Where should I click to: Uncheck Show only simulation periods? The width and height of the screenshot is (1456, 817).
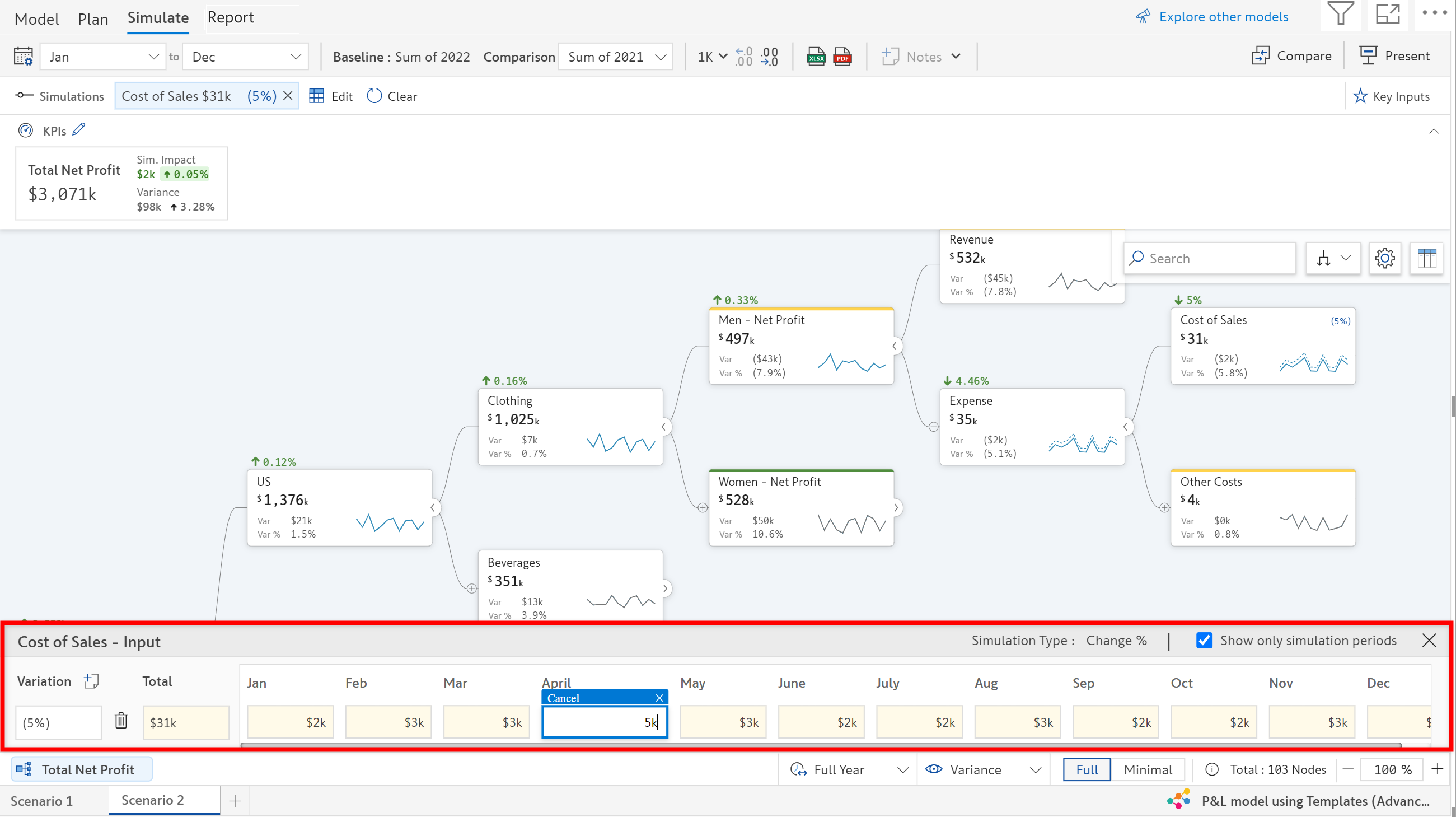[1204, 640]
